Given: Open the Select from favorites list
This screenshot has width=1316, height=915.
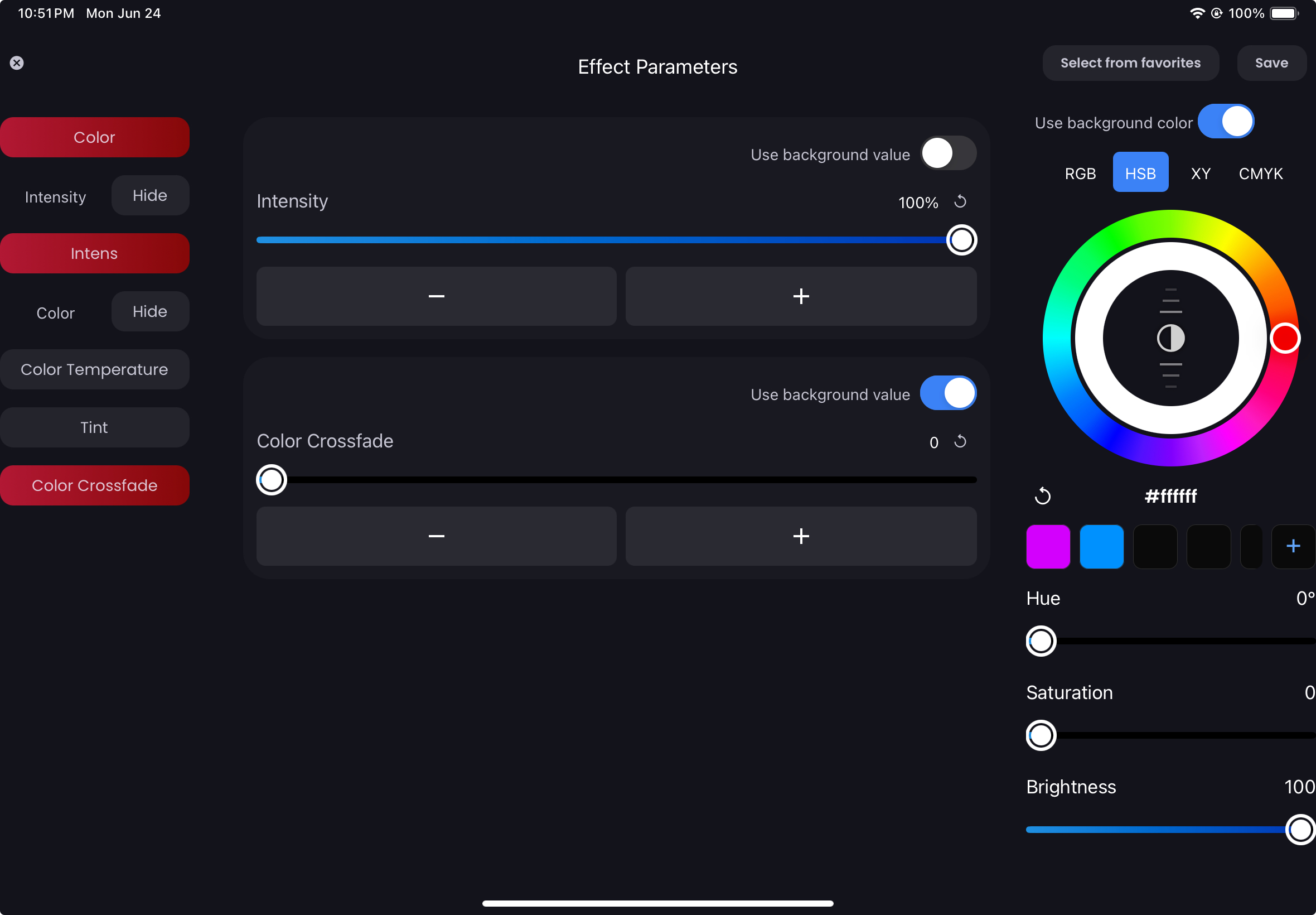Looking at the screenshot, I should 1130,63.
